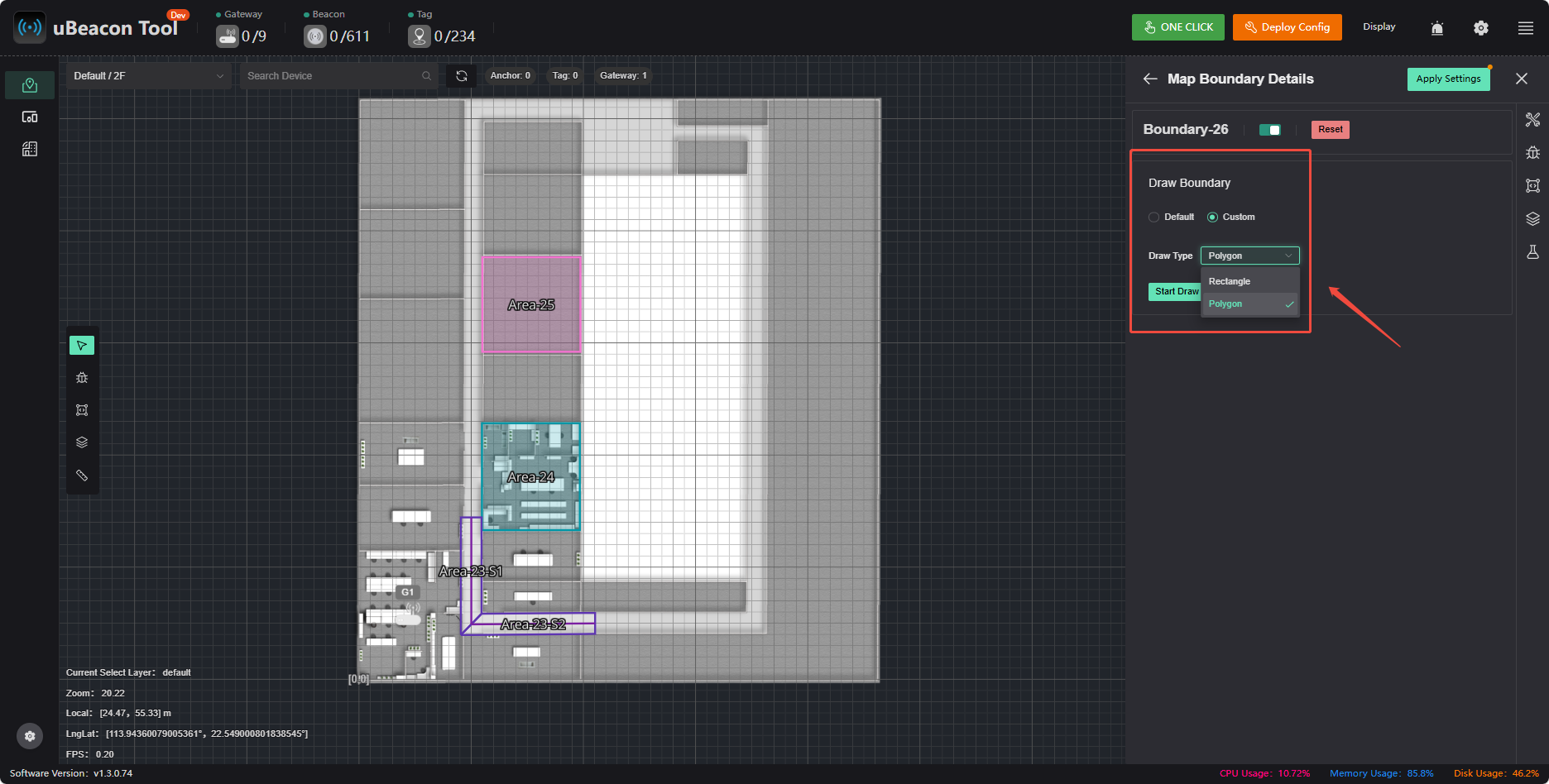Viewport: 1549px width, 784px height.
Task: Open the alarm bell notifications
Action: coord(1437,28)
